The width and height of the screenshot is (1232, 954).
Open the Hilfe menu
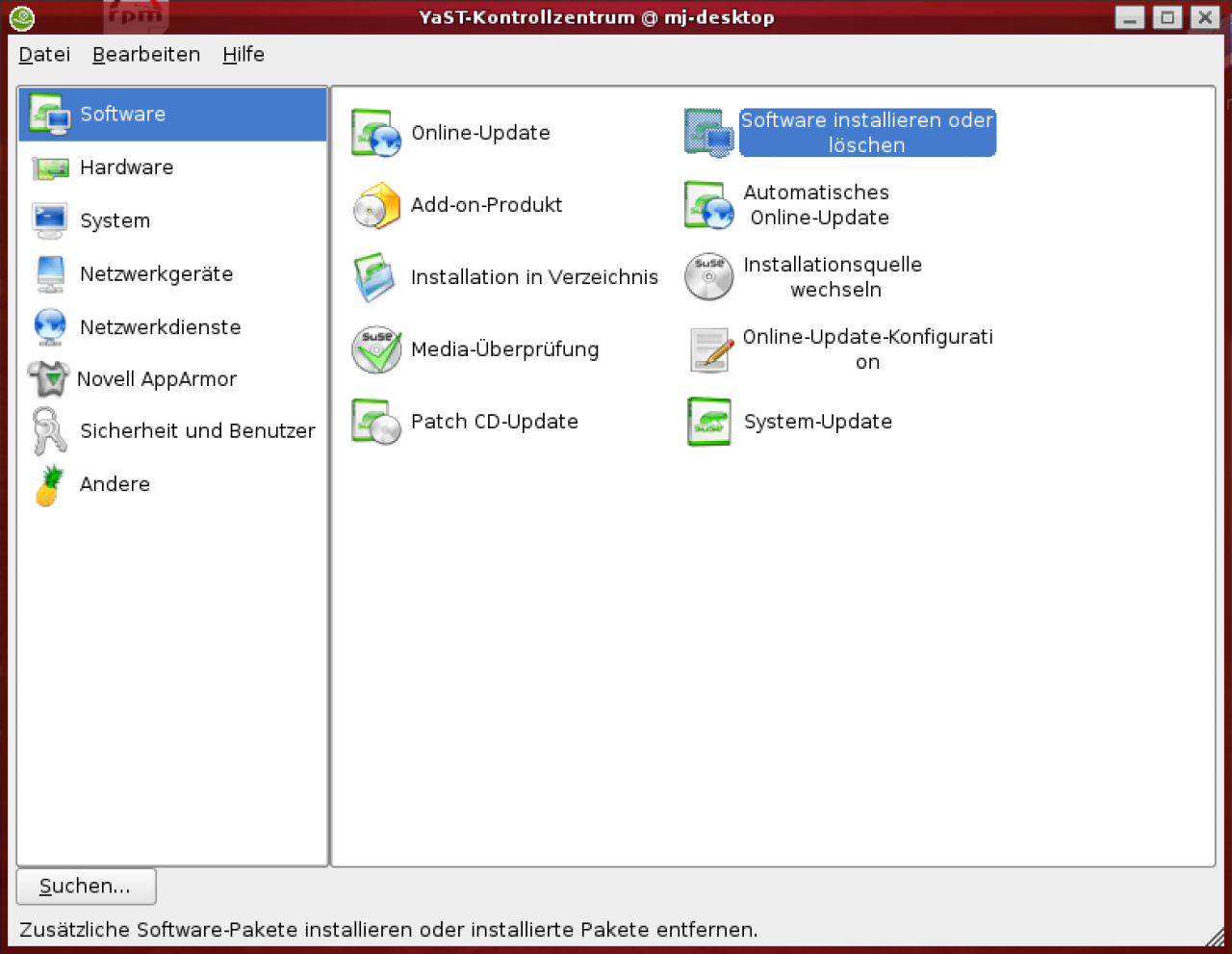(x=244, y=55)
